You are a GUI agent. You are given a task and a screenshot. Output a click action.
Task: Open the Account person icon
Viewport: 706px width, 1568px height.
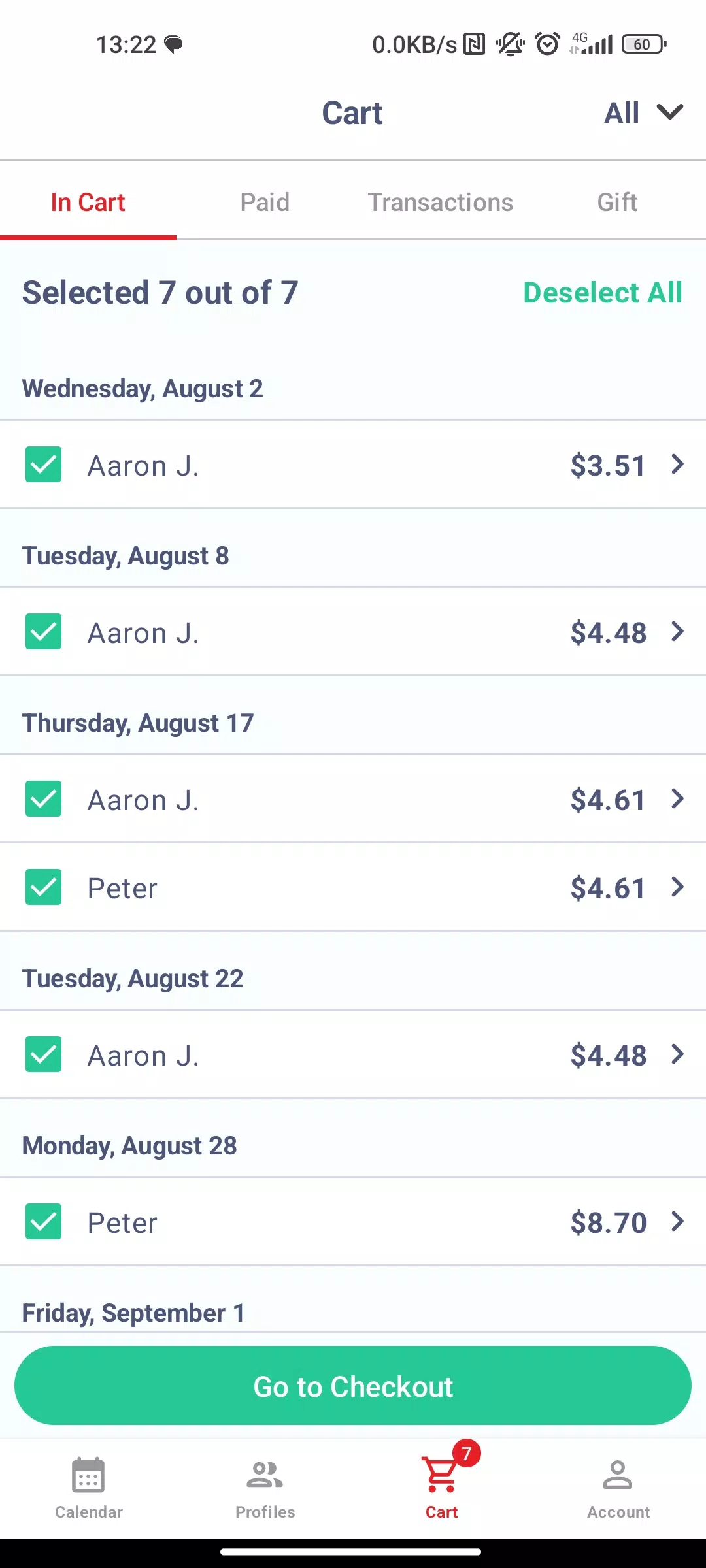(x=618, y=1475)
